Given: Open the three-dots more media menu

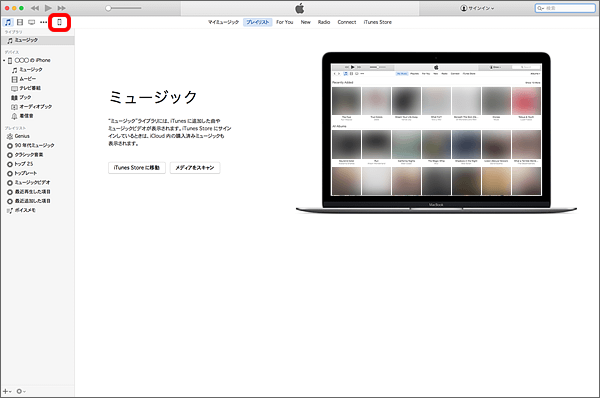Looking at the screenshot, I should pos(43,22).
